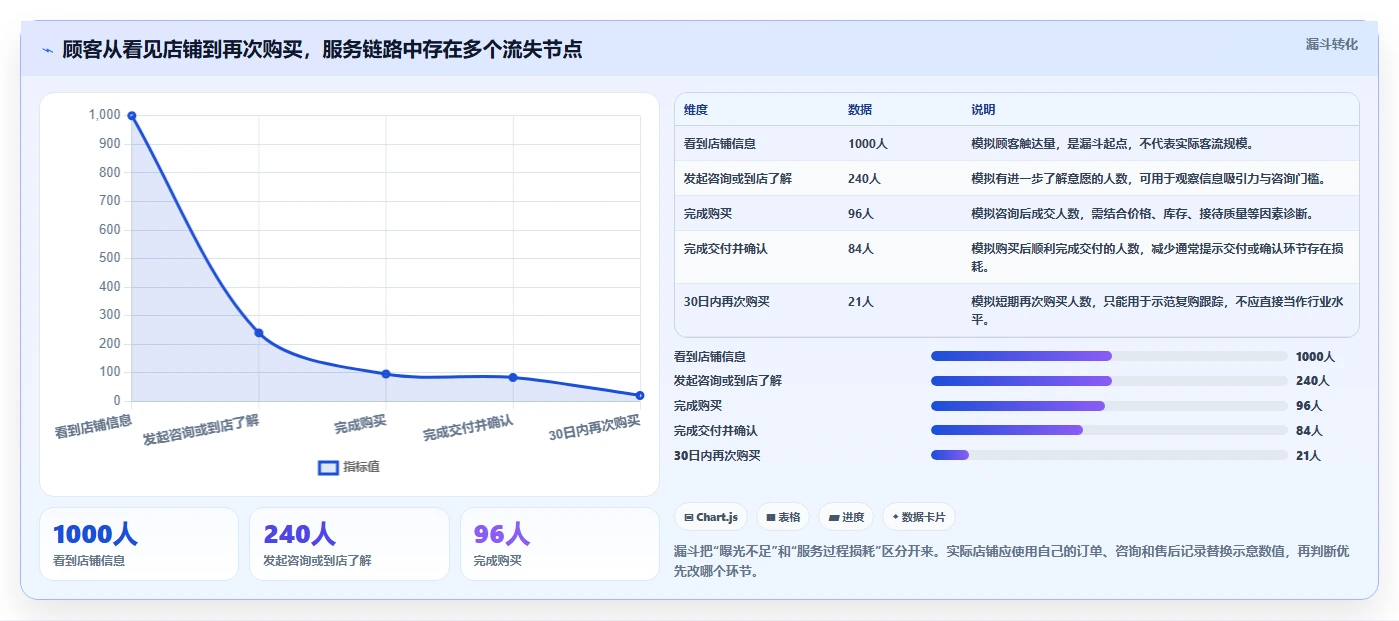Click the 表格 chip
The width and height of the screenshot is (1399, 621).
(x=782, y=517)
